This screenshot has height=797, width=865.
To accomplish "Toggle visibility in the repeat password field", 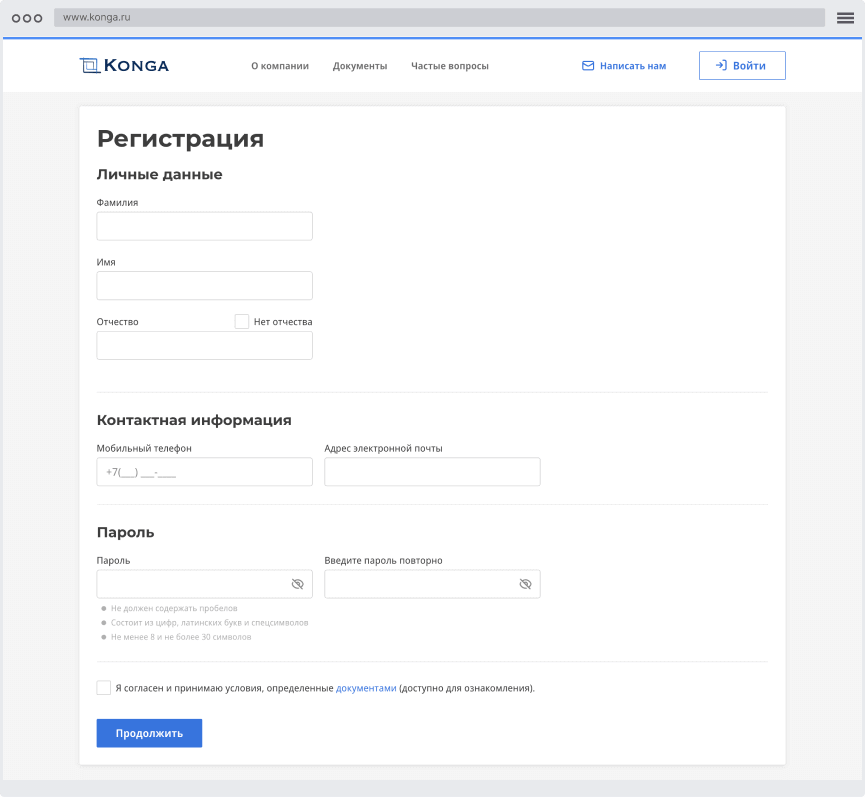I will (525, 584).
